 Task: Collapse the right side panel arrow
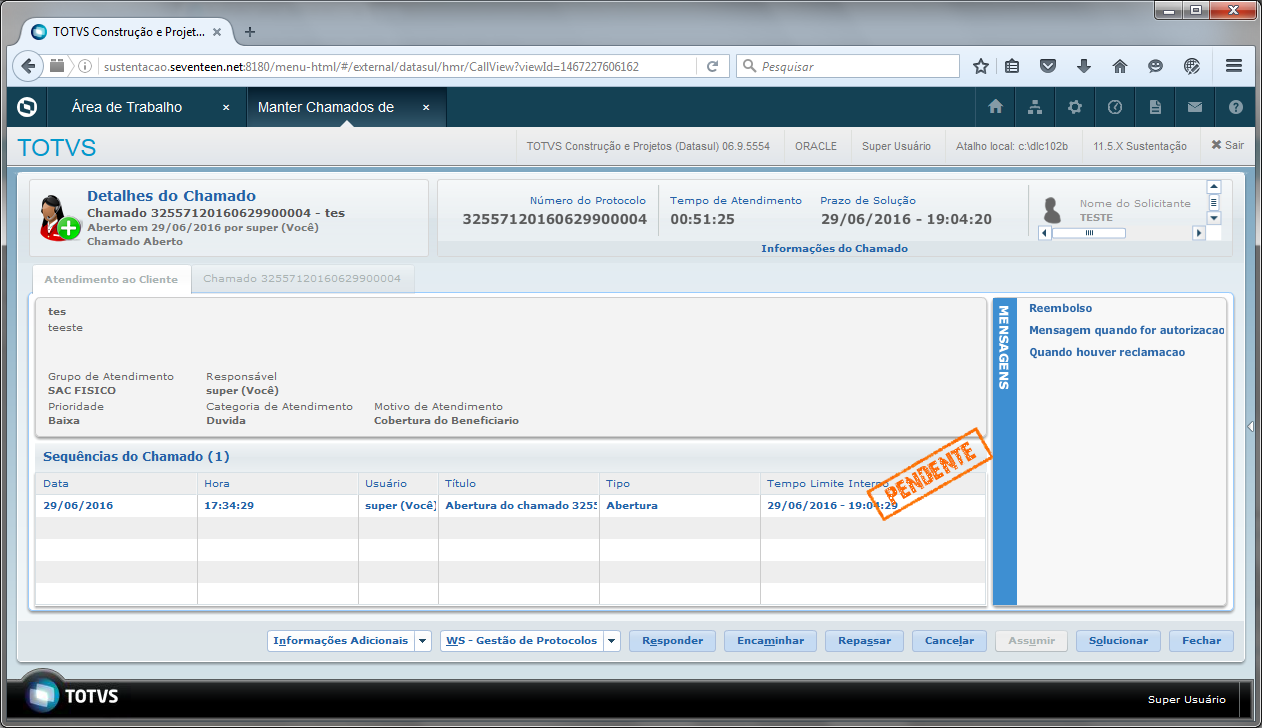(1250, 427)
